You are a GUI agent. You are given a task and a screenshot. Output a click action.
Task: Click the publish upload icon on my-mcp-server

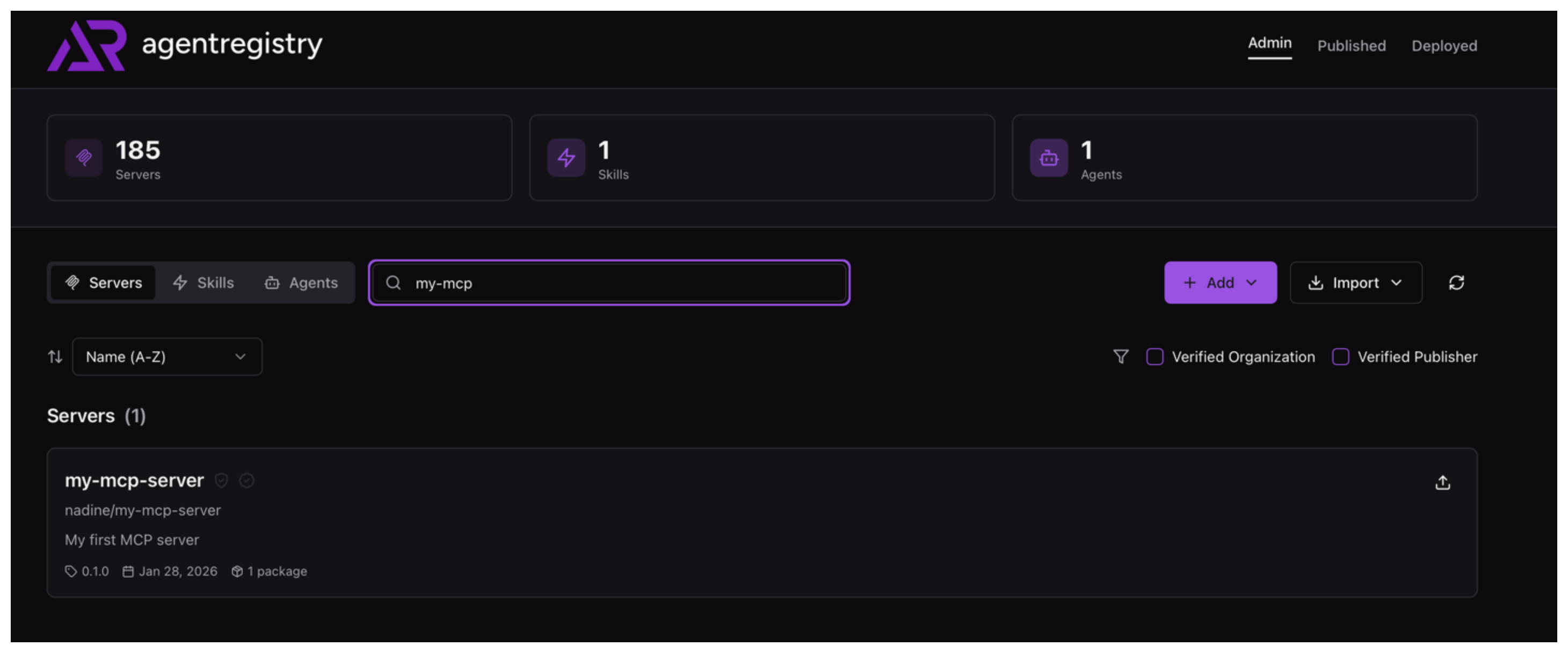coord(1441,483)
